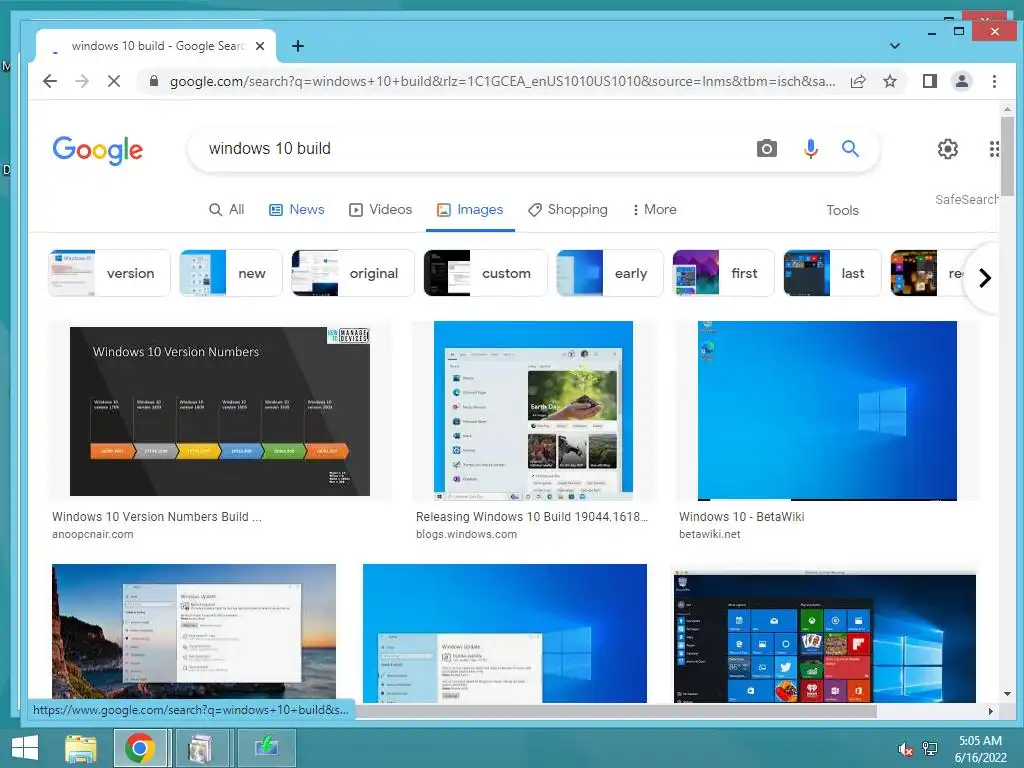Open Chrome three-dot menu
This screenshot has width=1024, height=768.
[x=994, y=81]
